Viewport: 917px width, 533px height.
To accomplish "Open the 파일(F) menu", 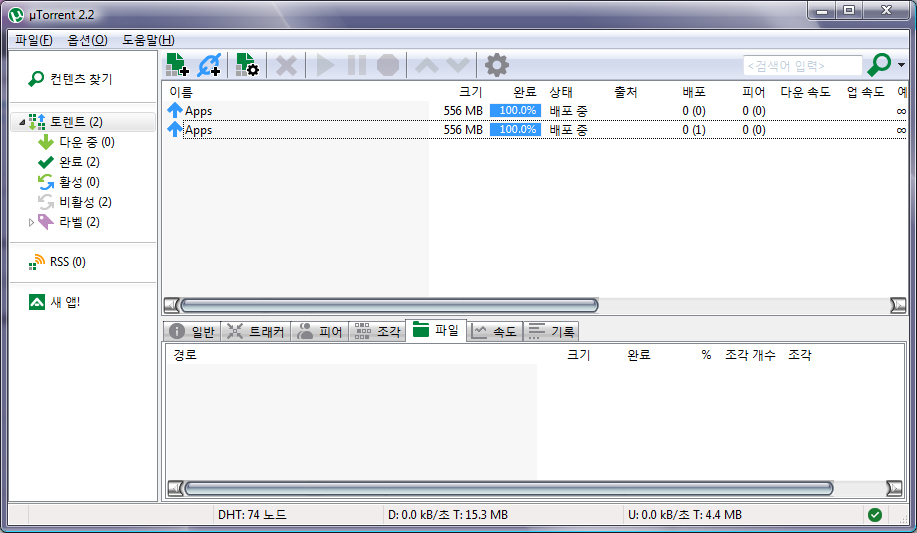I will pyautogui.click(x=34, y=40).
